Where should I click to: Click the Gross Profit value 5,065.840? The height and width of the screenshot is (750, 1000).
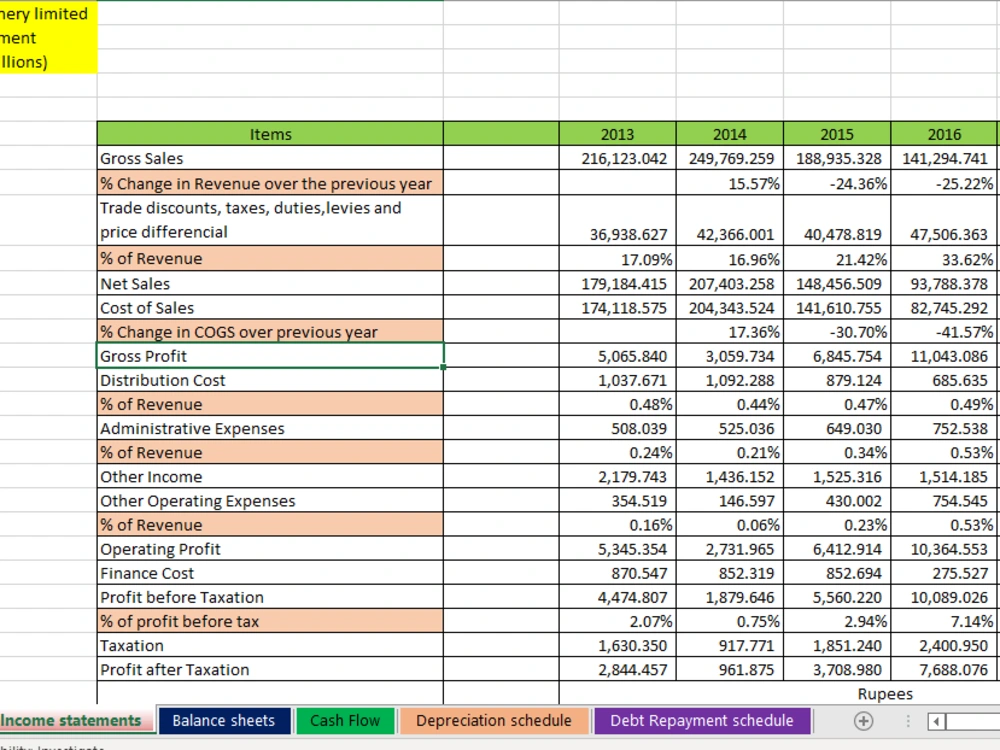point(617,356)
